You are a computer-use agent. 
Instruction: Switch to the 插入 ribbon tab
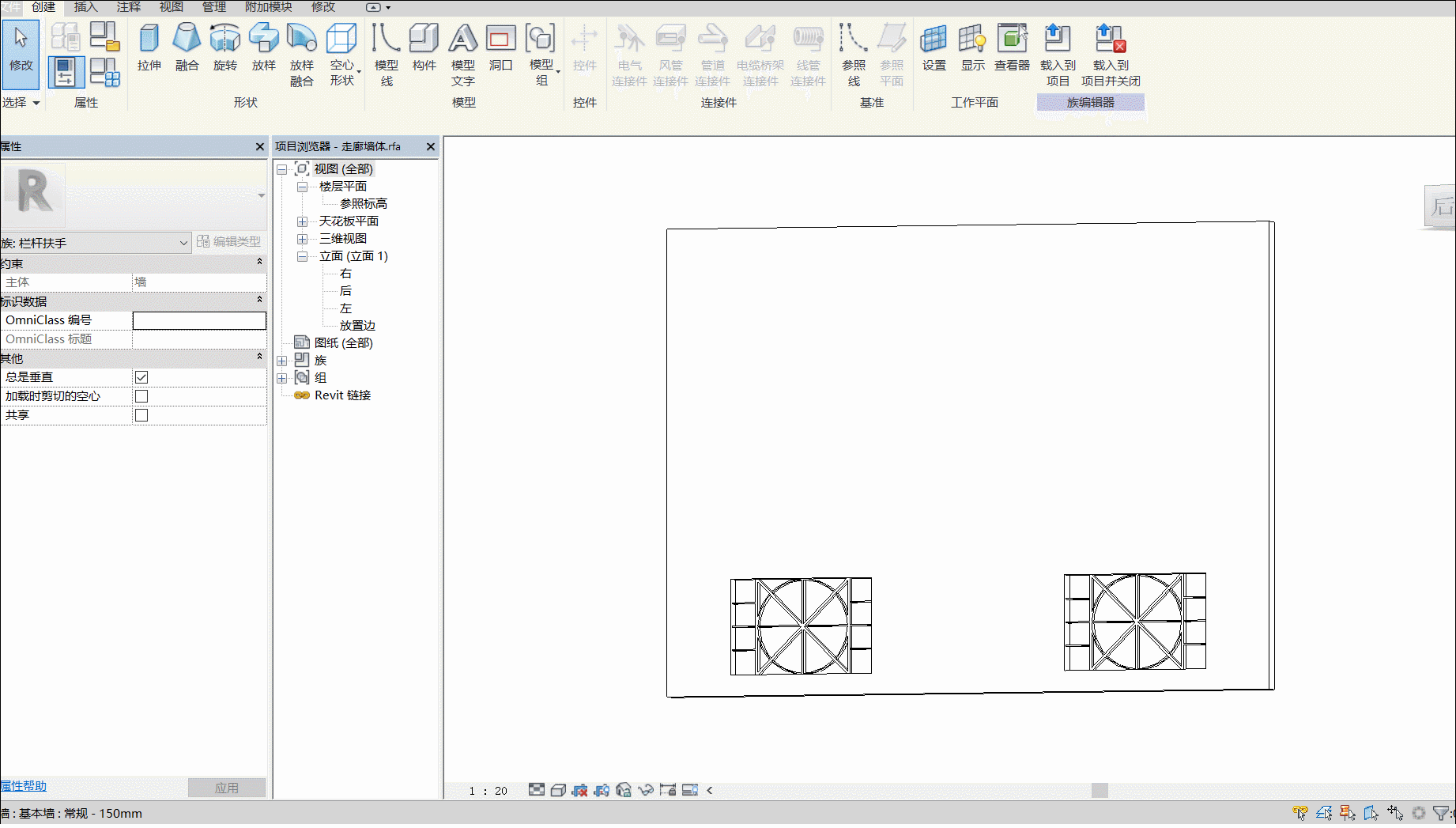point(85,7)
